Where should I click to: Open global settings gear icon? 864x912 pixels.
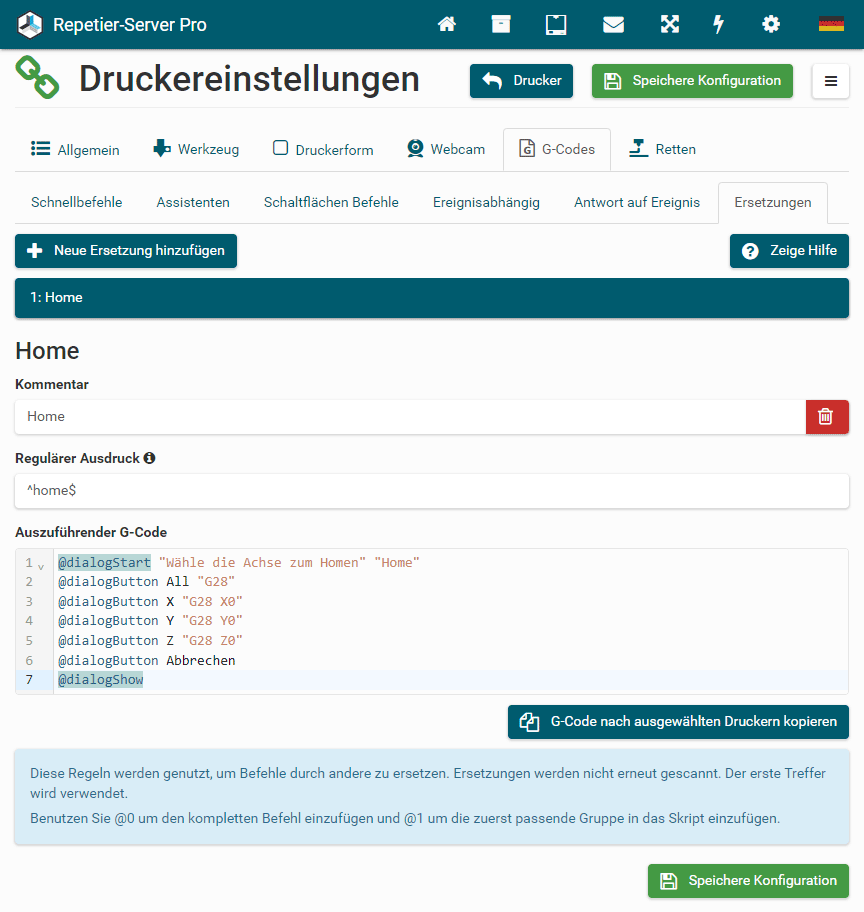(x=771, y=24)
